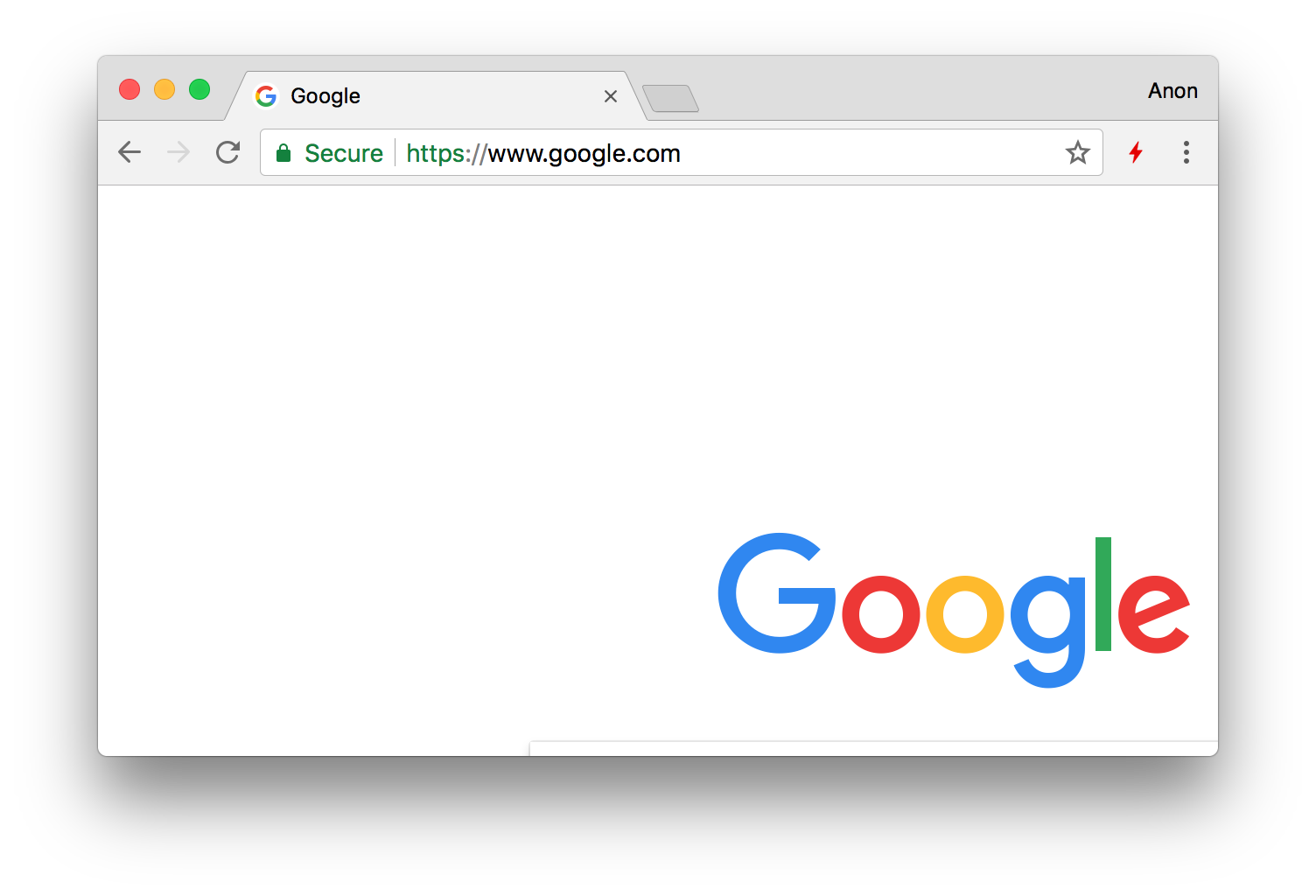Viewport: 1316px width, 896px height.
Task: Maximize the window with green button
Action: [x=199, y=89]
